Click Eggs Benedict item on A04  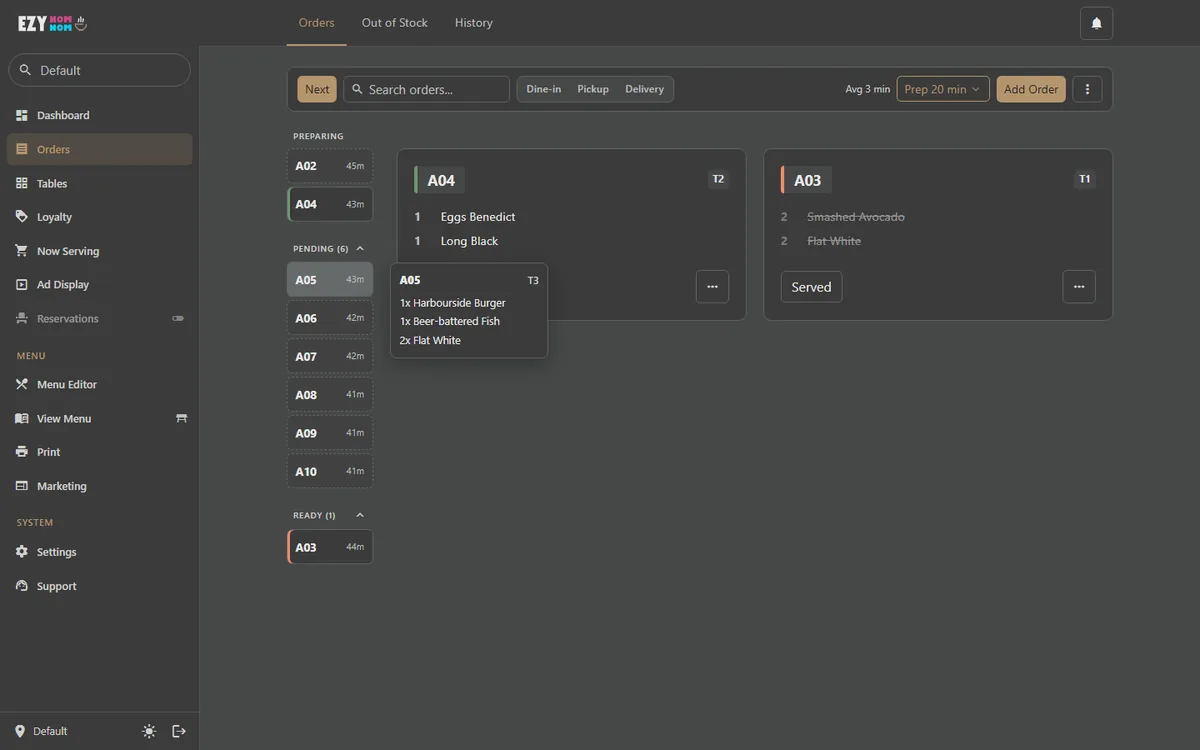[478, 217]
